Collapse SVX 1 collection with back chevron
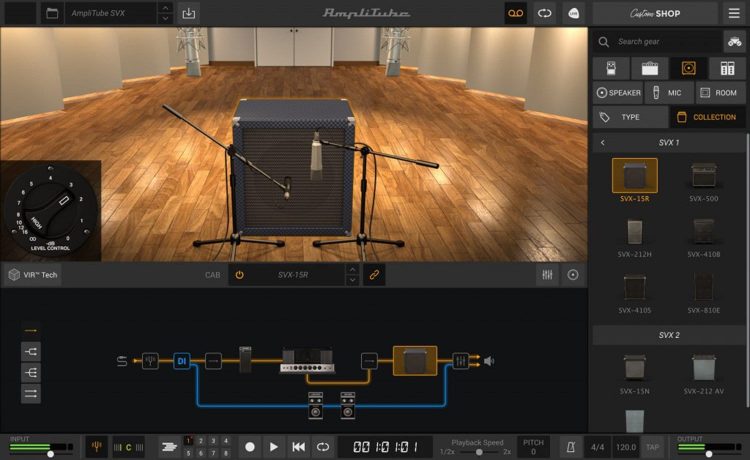The image size is (750, 460). [x=603, y=142]
